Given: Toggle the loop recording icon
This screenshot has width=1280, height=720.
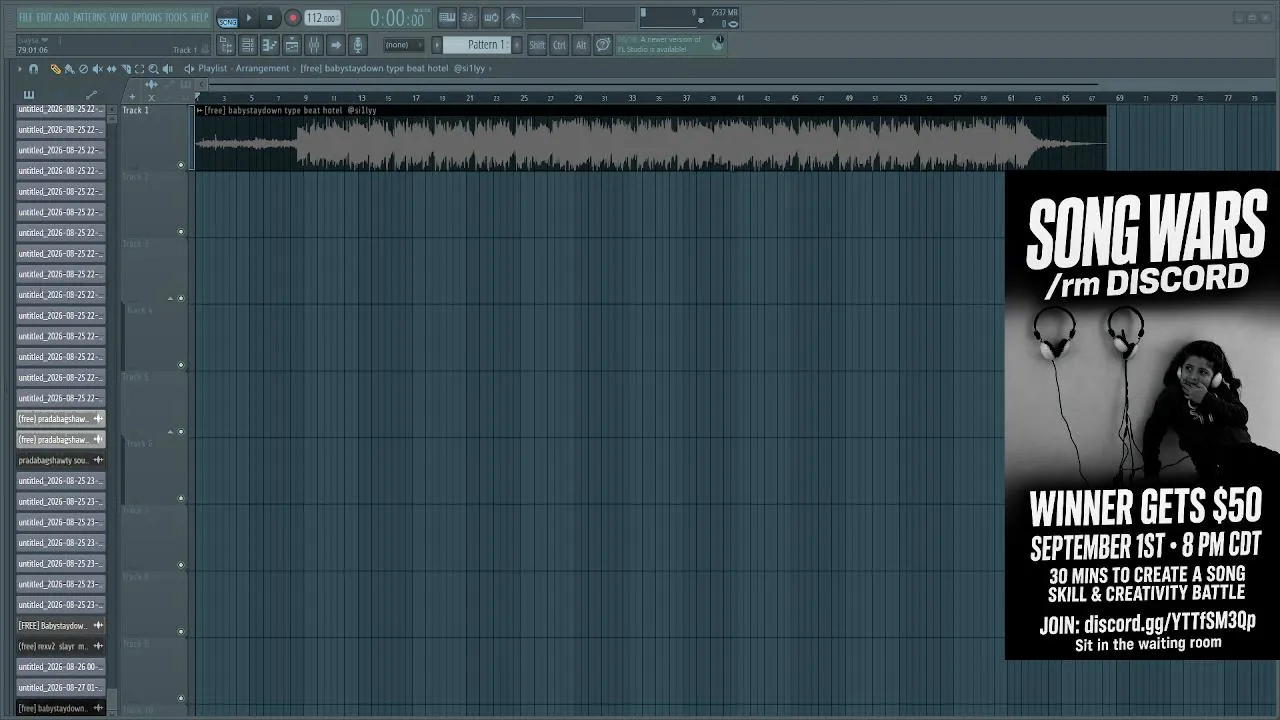Looking at the screenshot, I should tap(491, 18).
